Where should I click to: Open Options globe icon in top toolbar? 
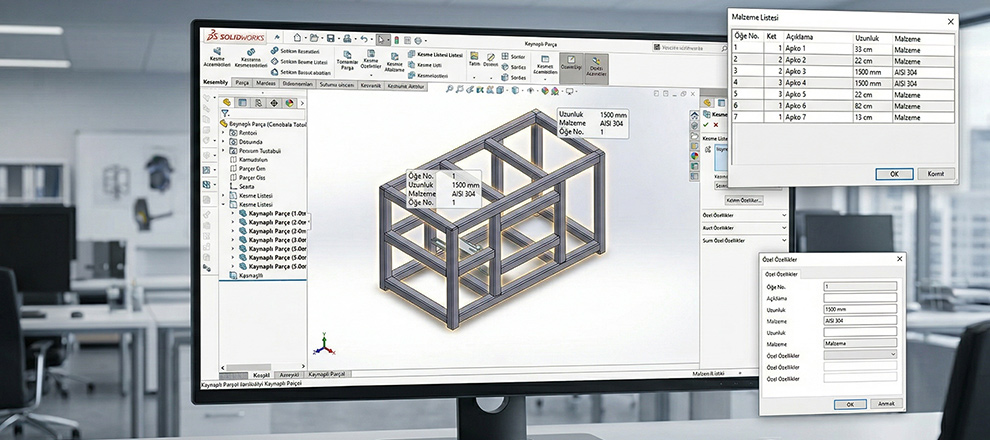coord(418,40)
